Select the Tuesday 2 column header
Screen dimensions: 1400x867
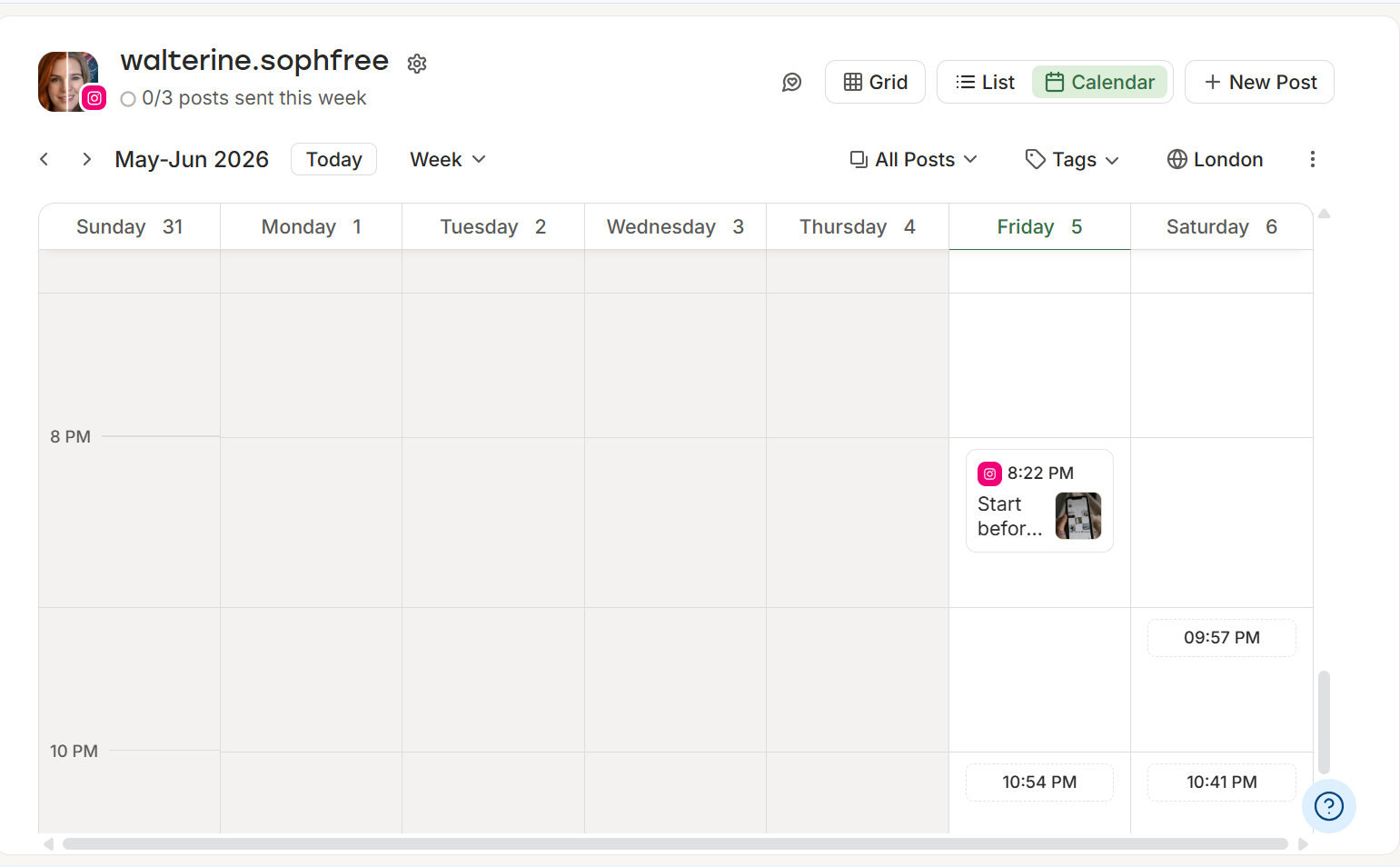(x=493, y=226)
